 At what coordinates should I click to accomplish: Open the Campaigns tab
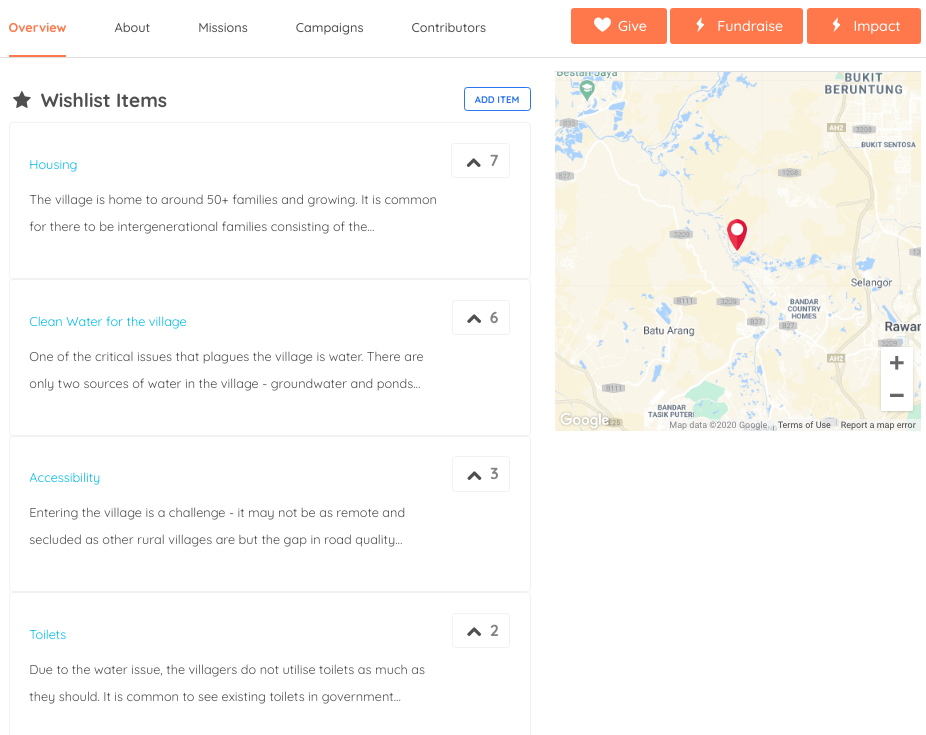(x=330, y=28)
